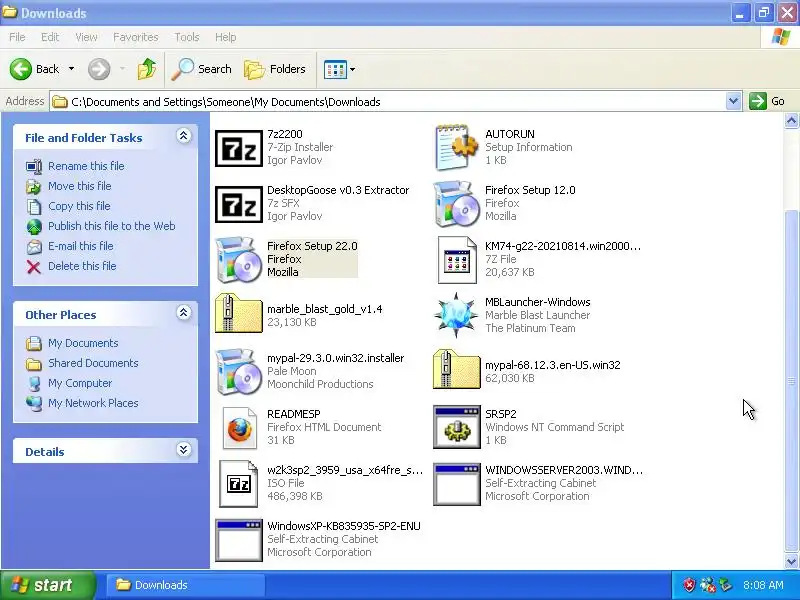Screen dimensions: 800x600
Task: Click the Downloads taskbar button
Action: coord(185,585)
